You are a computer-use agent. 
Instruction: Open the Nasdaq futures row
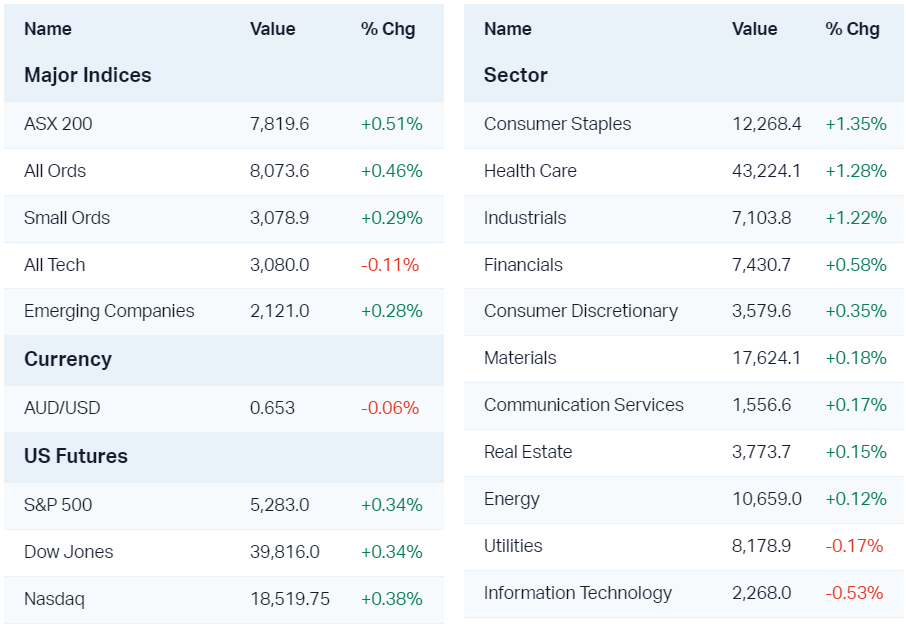click(54, 599)
